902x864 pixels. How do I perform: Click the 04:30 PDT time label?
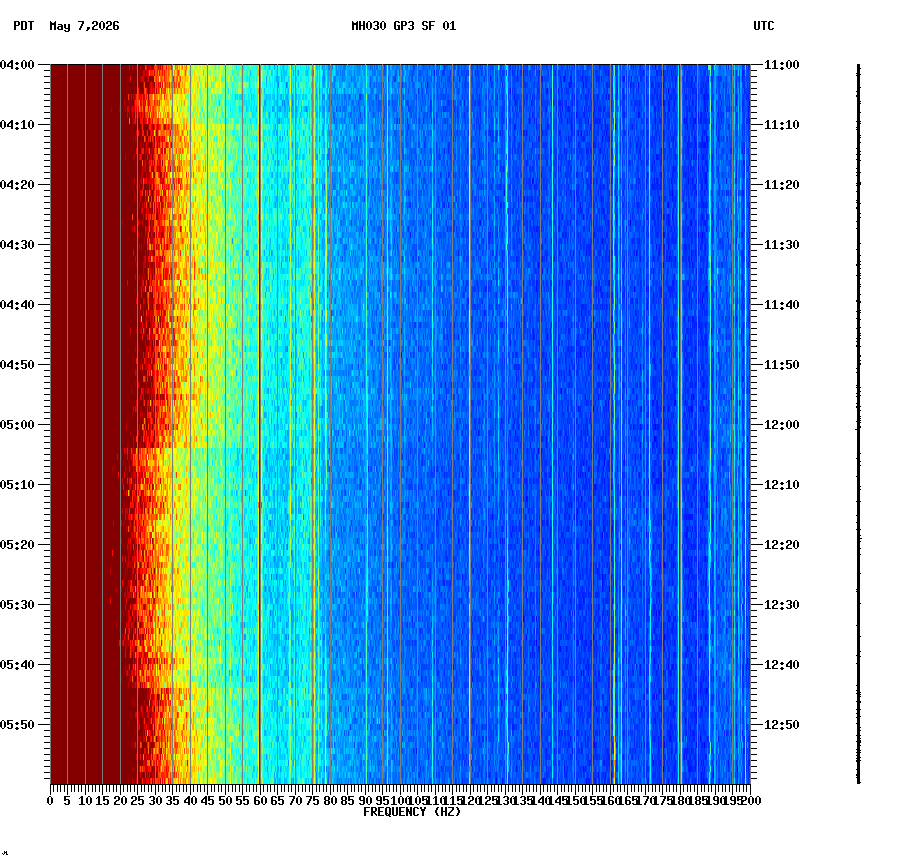[x=17, y=244]
